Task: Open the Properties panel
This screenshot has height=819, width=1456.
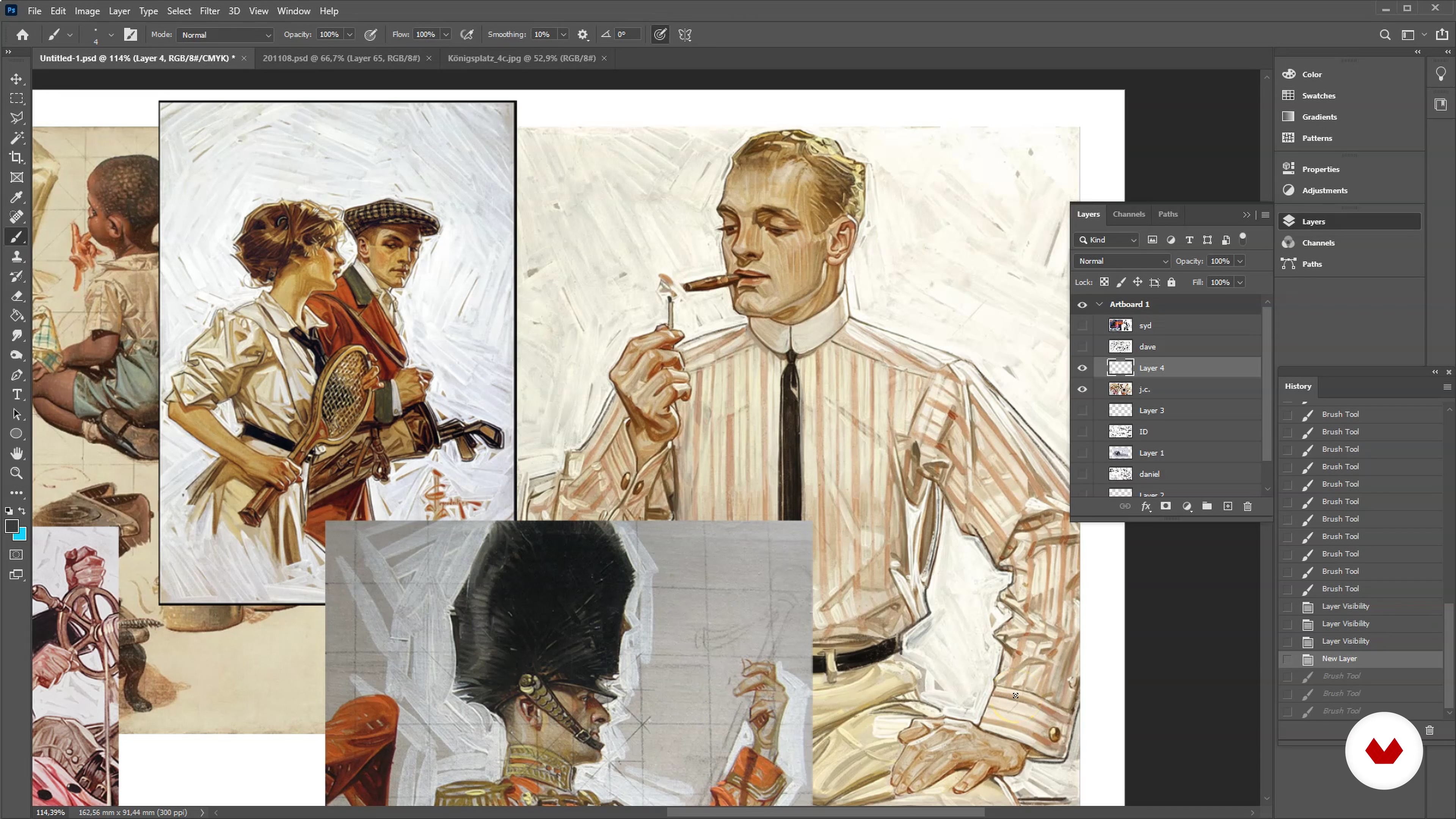Action: [1320, 169]
